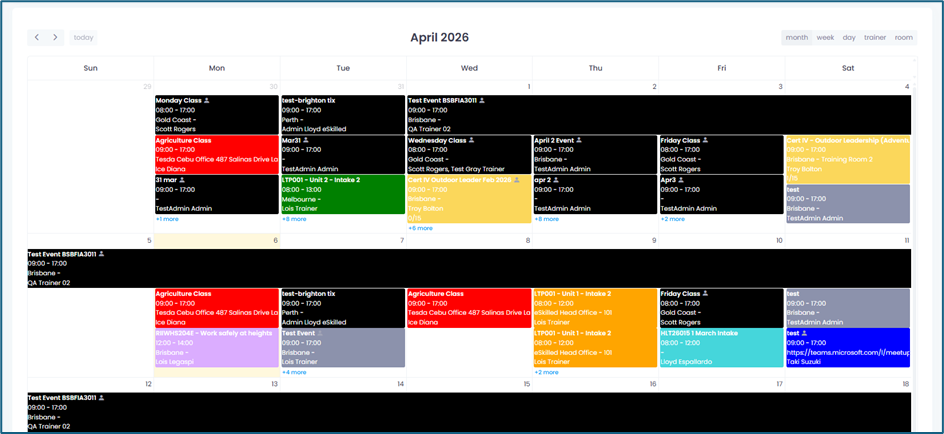
Task: Select the day view
Action: [849, 37]
